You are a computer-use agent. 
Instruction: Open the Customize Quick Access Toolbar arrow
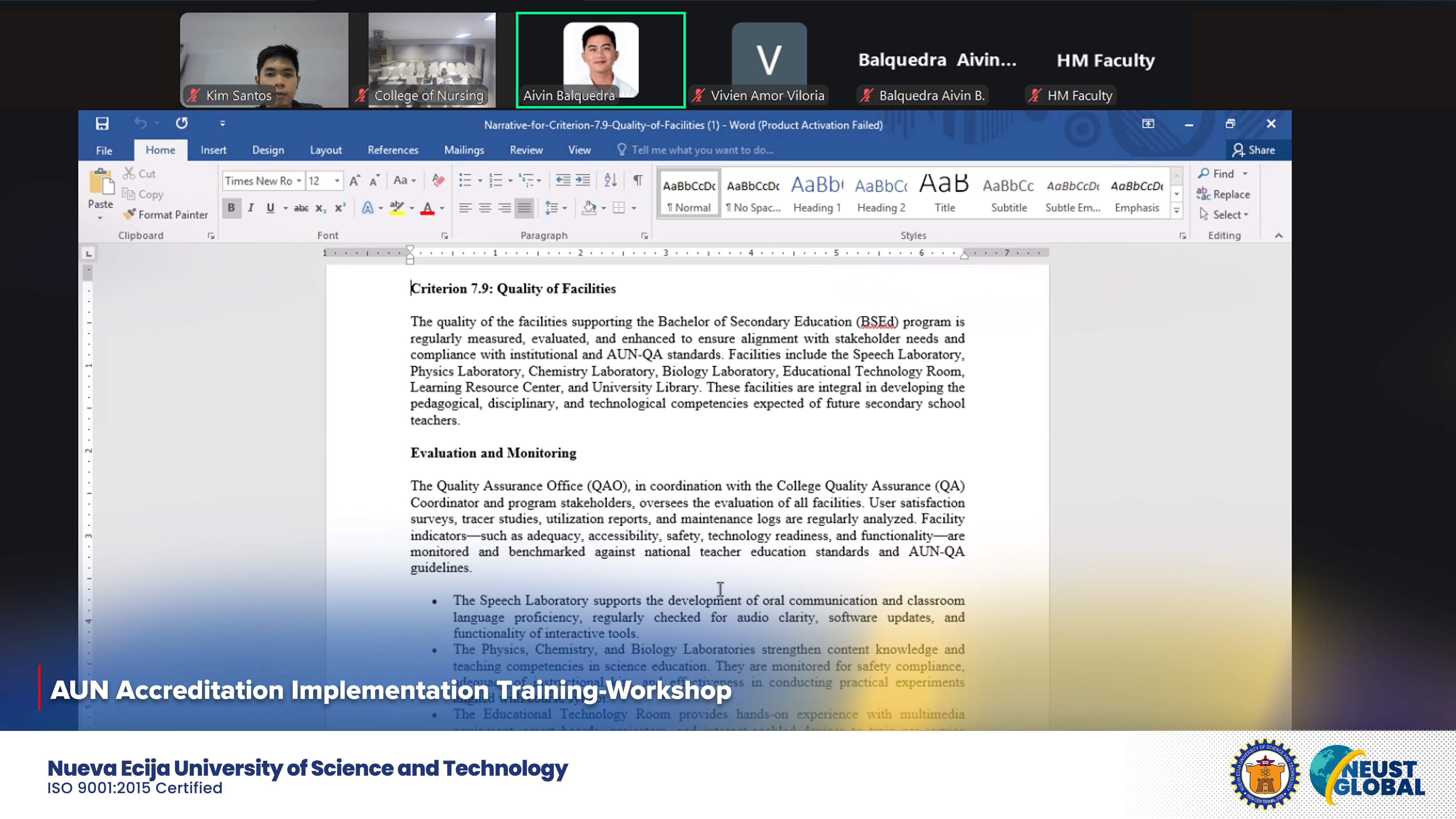point(222,123)
